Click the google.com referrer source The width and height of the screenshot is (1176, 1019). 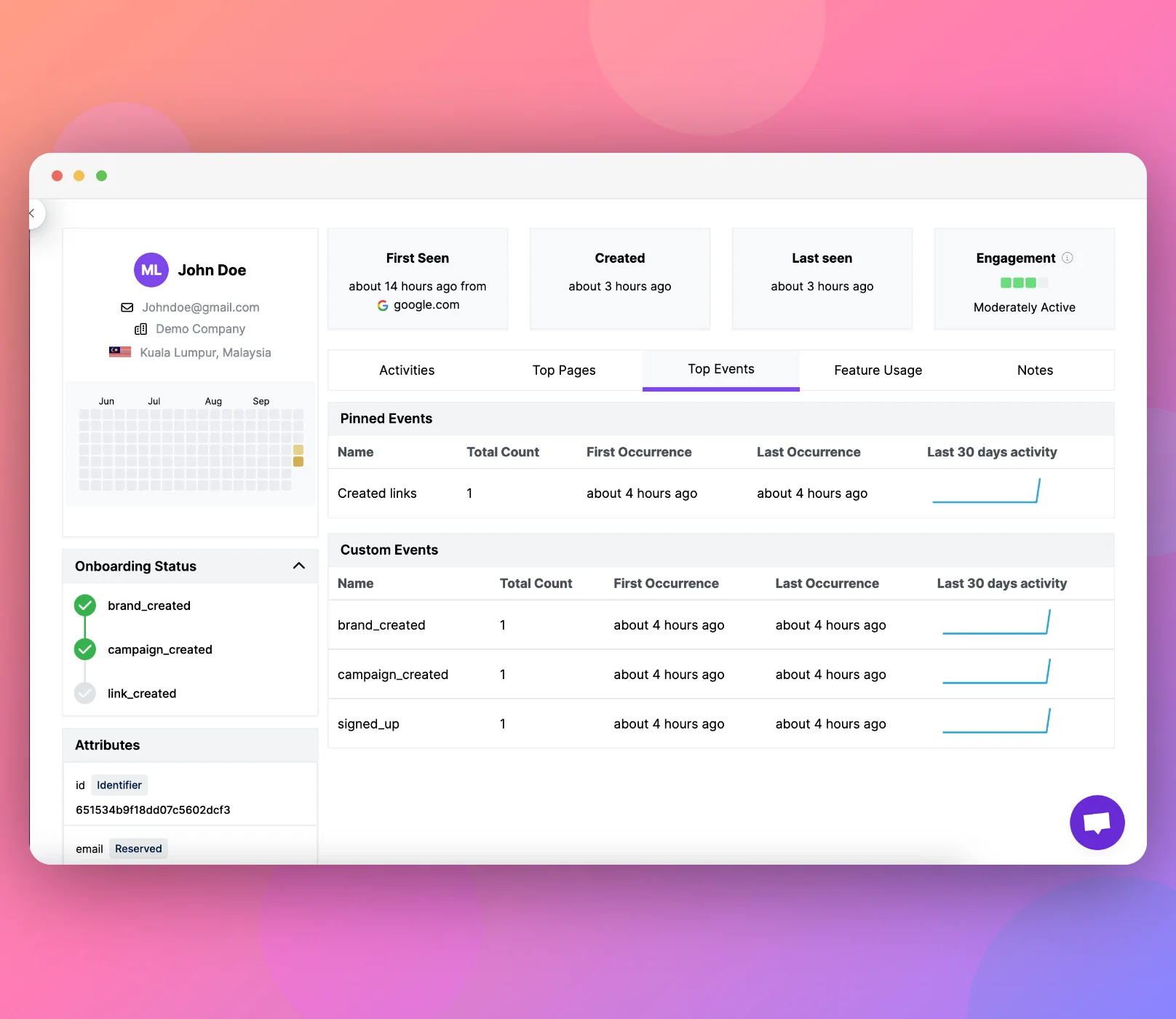coord(426,305)
